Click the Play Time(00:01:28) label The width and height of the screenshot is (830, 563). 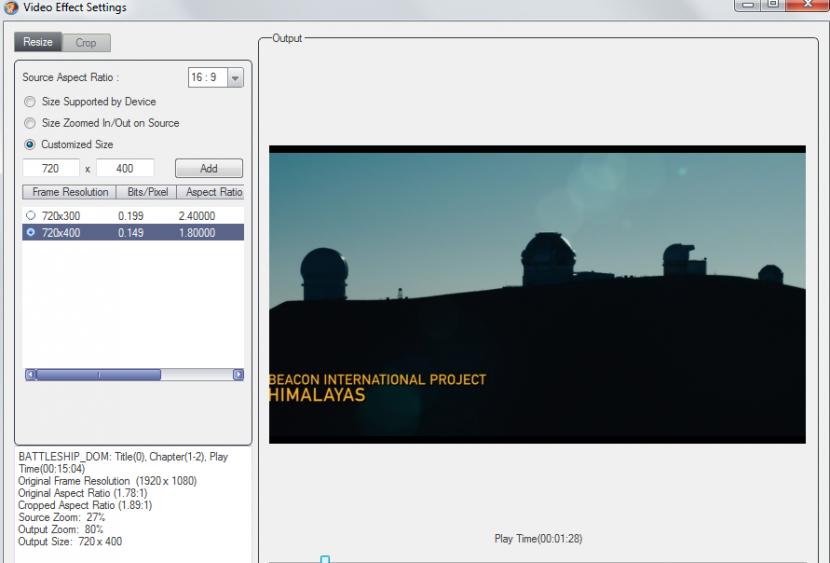point(538,539)
